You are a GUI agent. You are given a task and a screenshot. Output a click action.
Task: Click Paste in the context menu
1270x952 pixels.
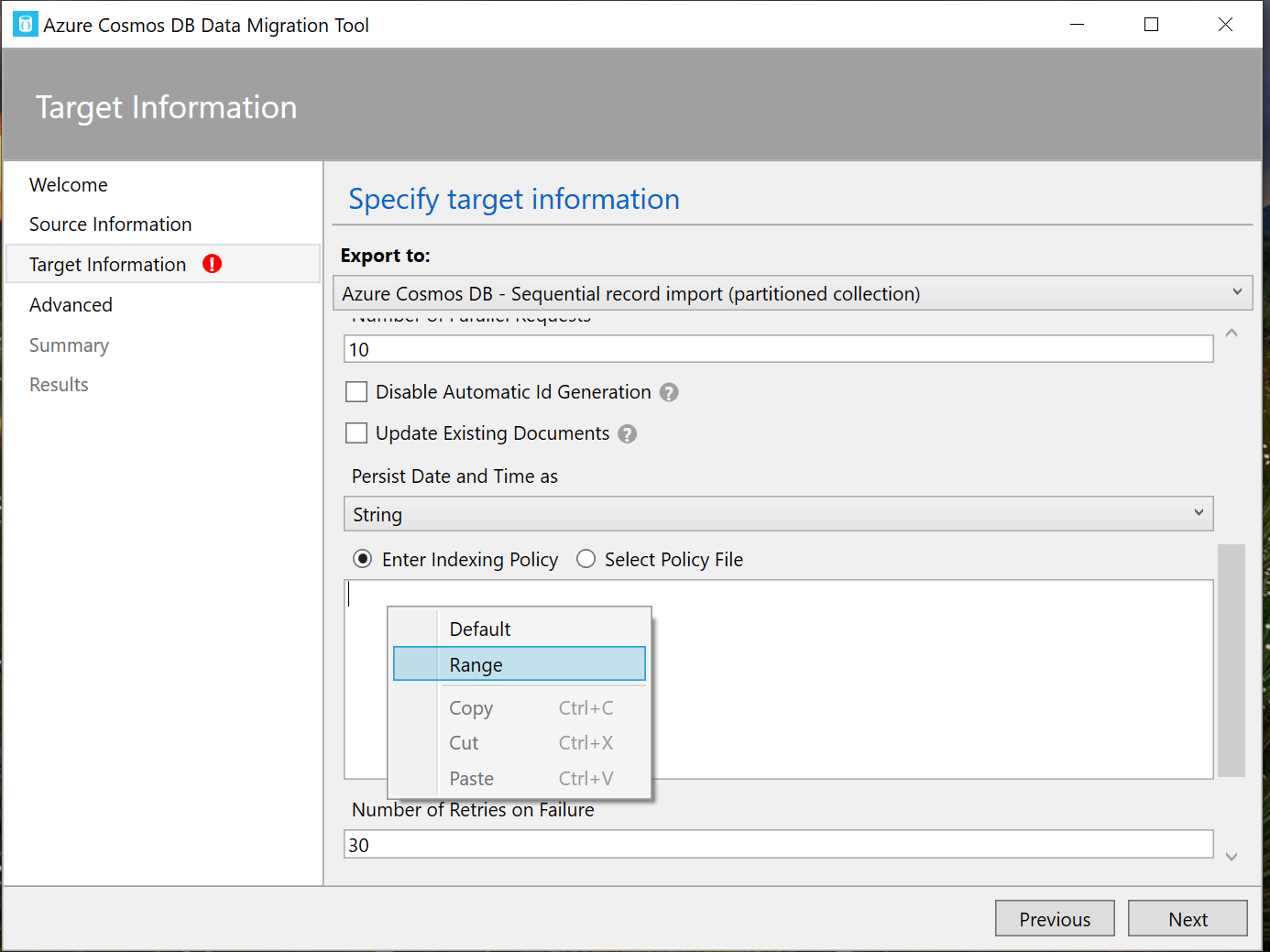[520, 779]
